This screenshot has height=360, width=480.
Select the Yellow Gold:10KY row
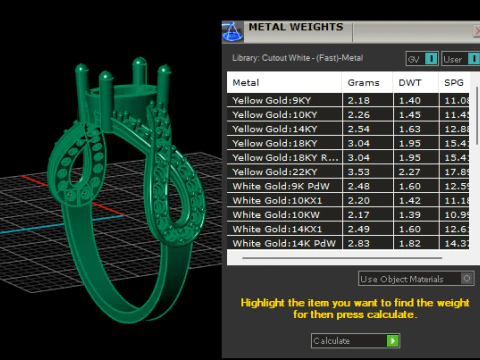point(348,115)
